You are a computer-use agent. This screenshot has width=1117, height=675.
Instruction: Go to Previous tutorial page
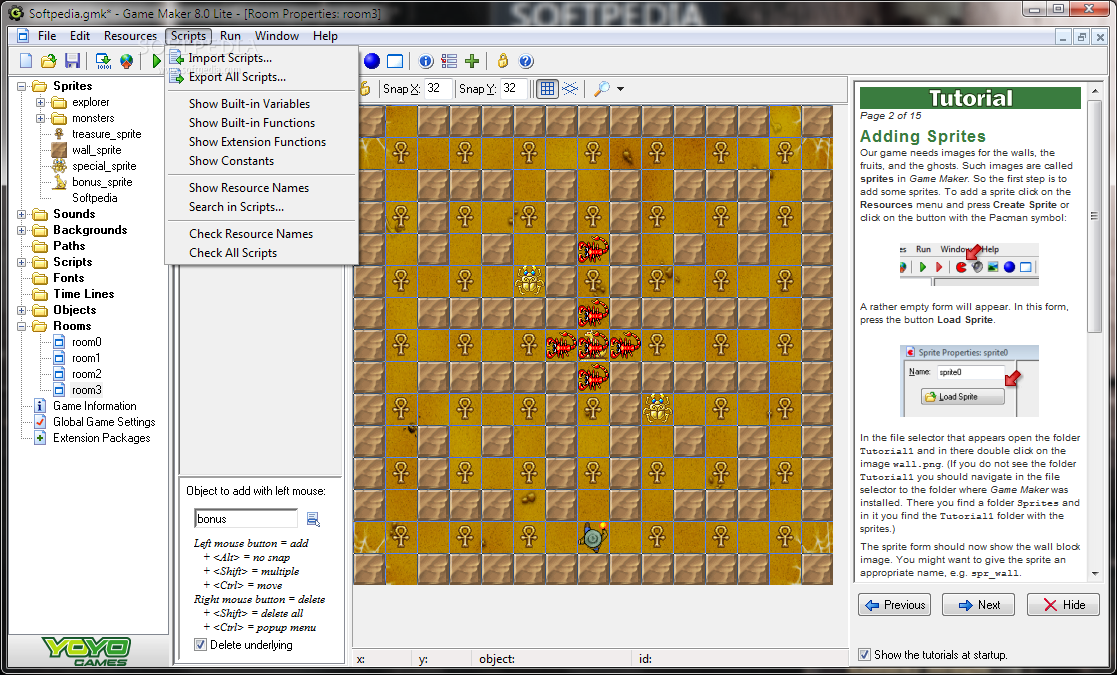point(895,605)
